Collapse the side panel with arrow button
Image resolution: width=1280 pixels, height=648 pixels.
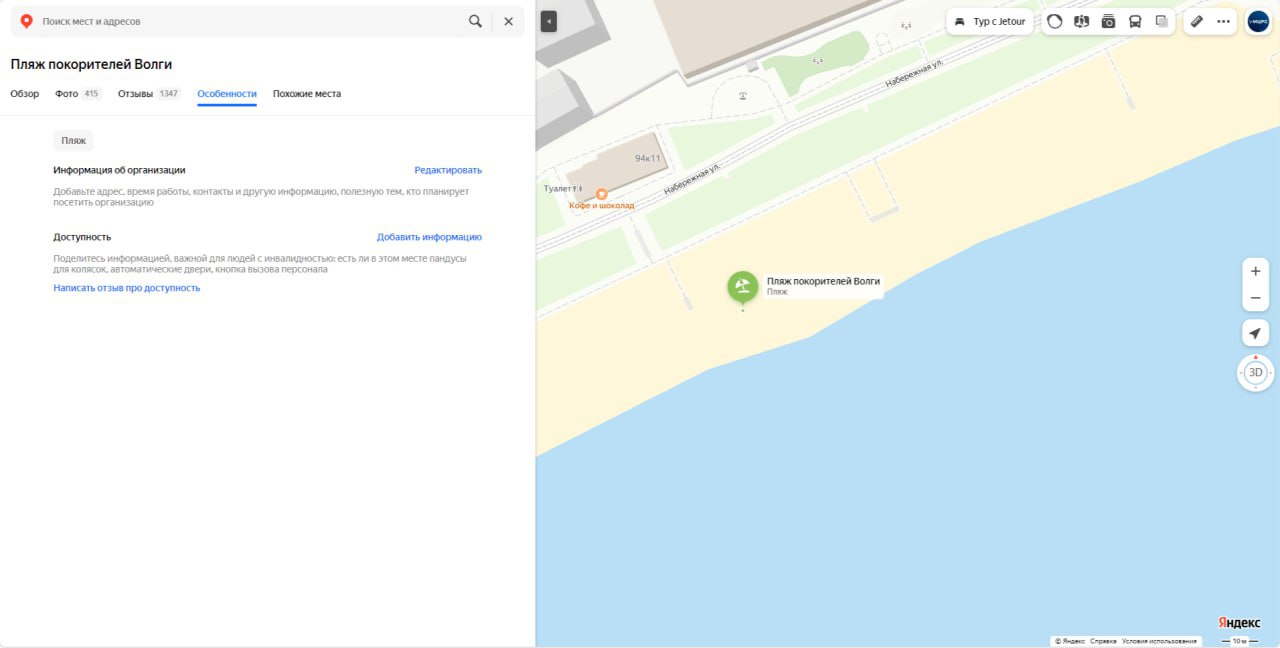(548, 22)
